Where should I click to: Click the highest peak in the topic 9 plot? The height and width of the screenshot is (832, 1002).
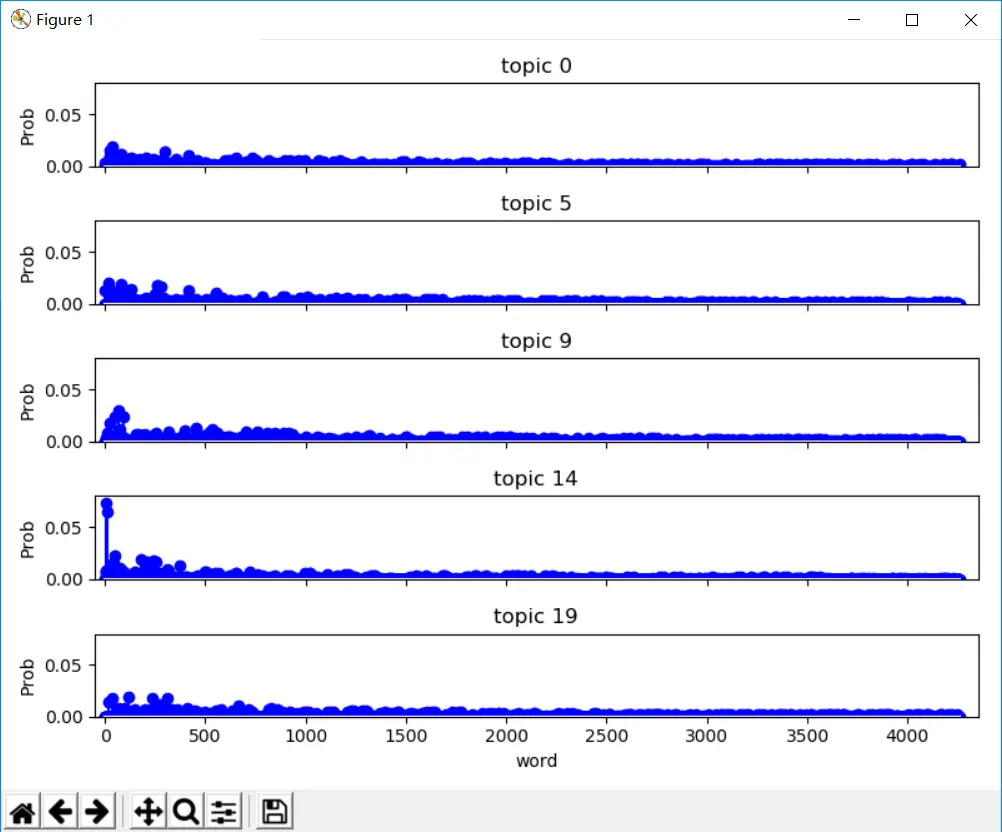[x=119, y=411]
